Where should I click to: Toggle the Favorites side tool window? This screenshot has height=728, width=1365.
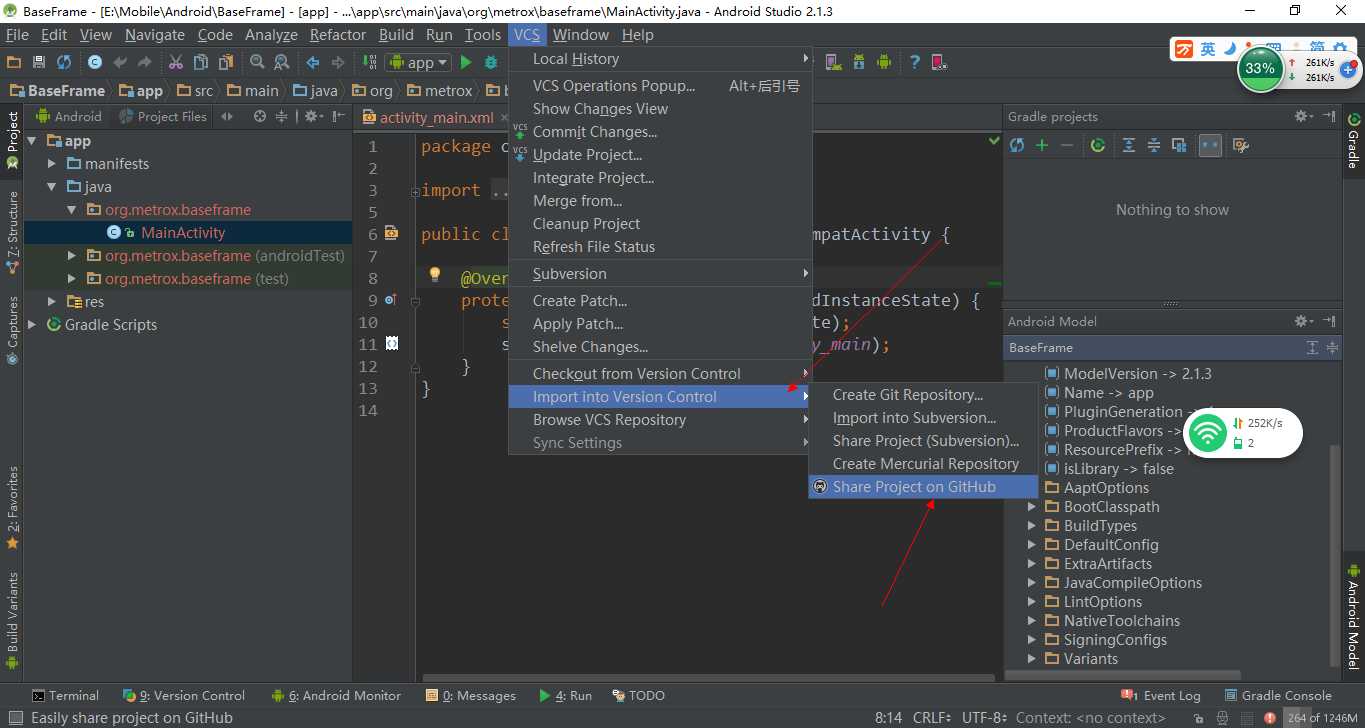click(12, 508)
